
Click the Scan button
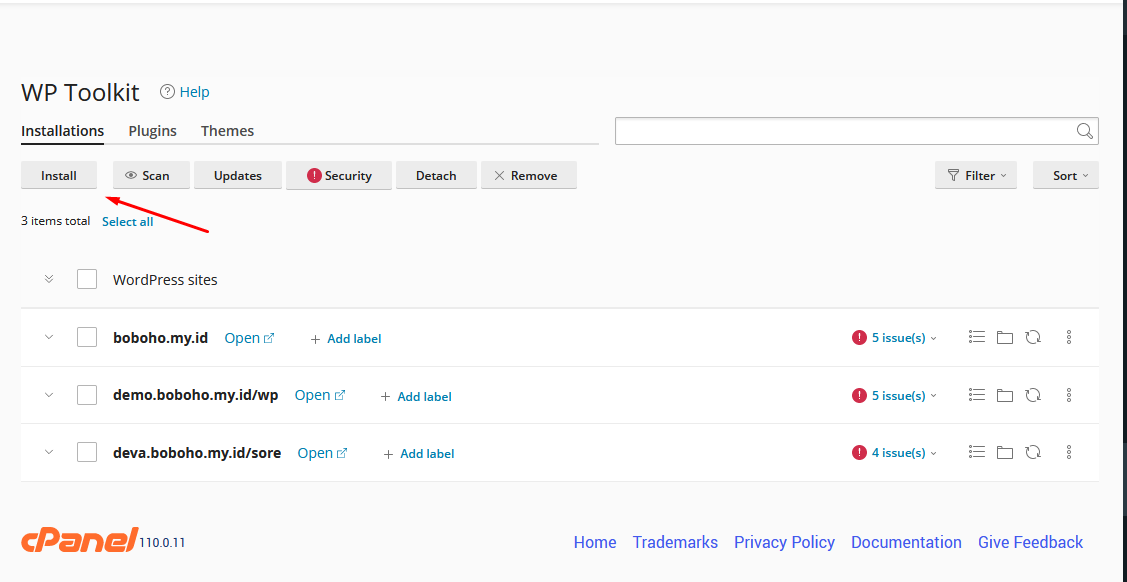click(151, 175)
